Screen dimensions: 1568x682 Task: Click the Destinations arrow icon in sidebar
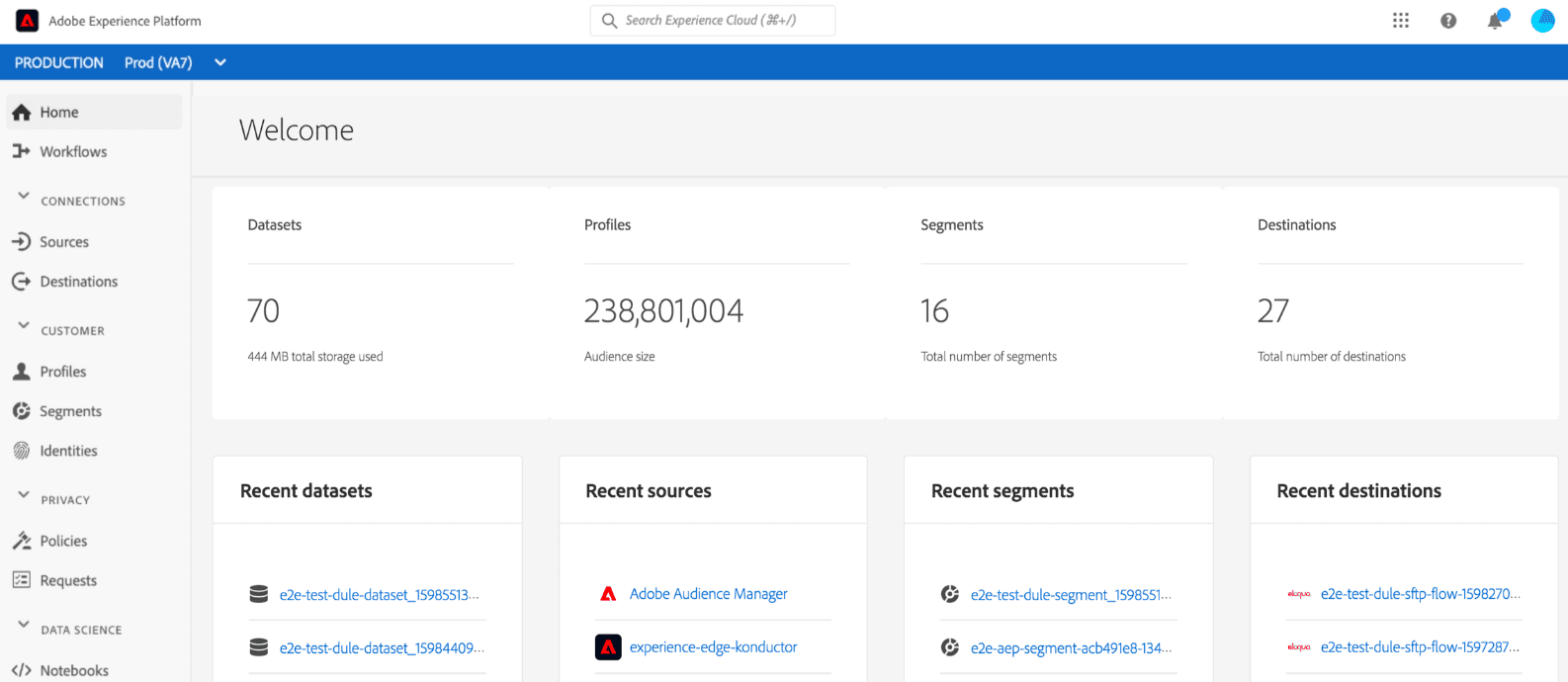point(22,282)
